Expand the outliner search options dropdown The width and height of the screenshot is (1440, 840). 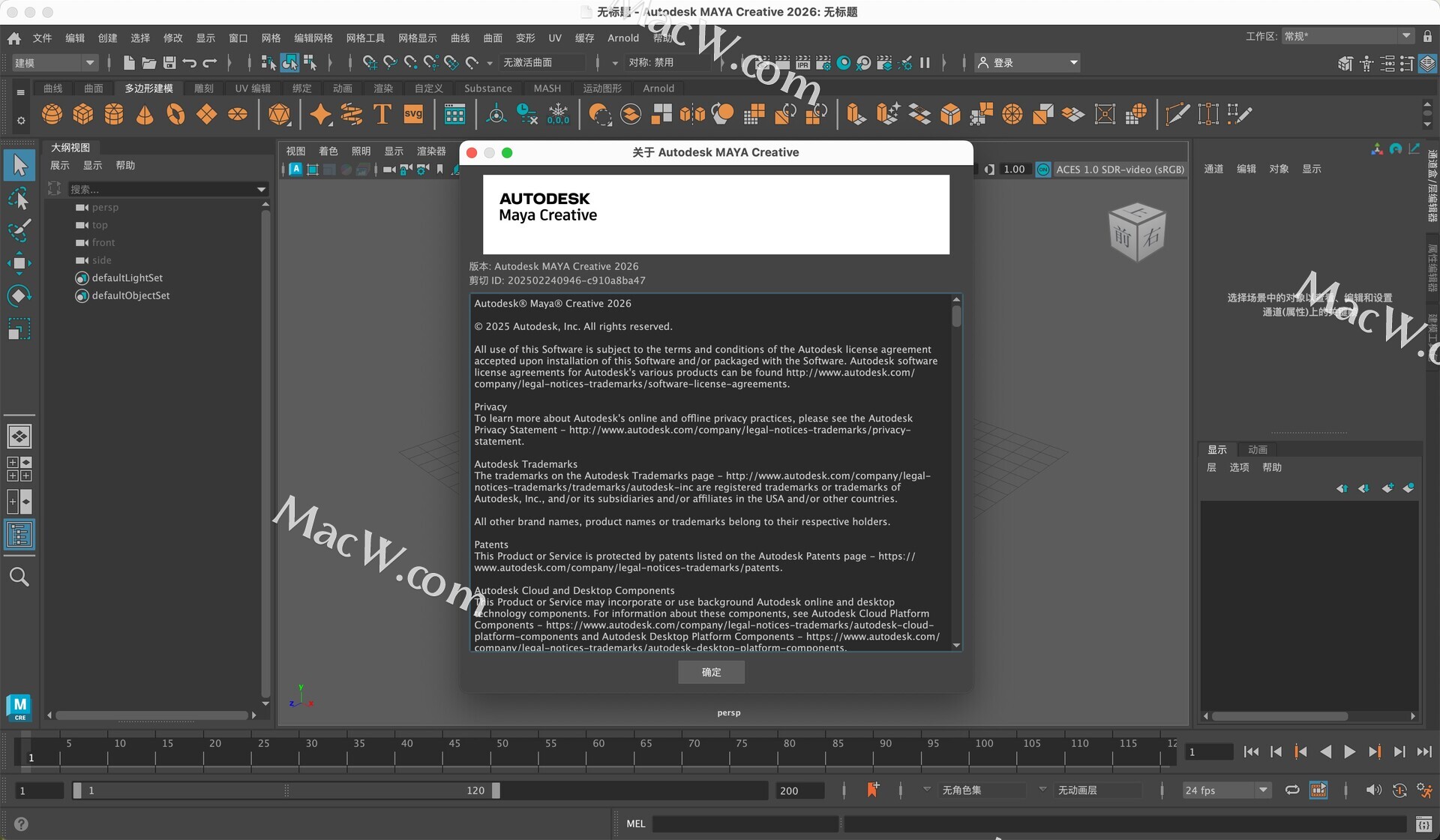[x=261, y=190]
